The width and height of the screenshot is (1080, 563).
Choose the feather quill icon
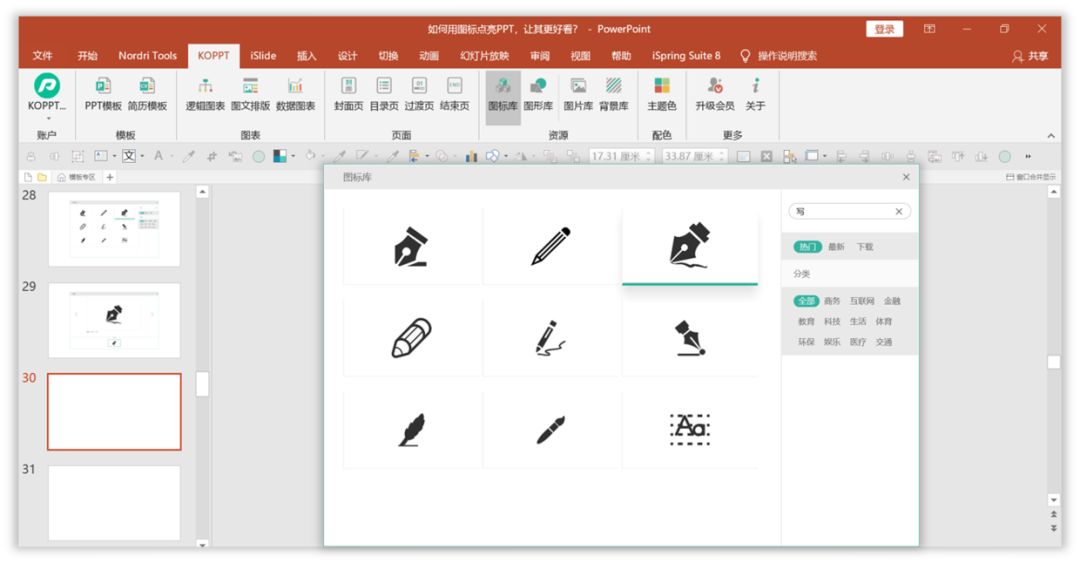(x=411, y=429)
